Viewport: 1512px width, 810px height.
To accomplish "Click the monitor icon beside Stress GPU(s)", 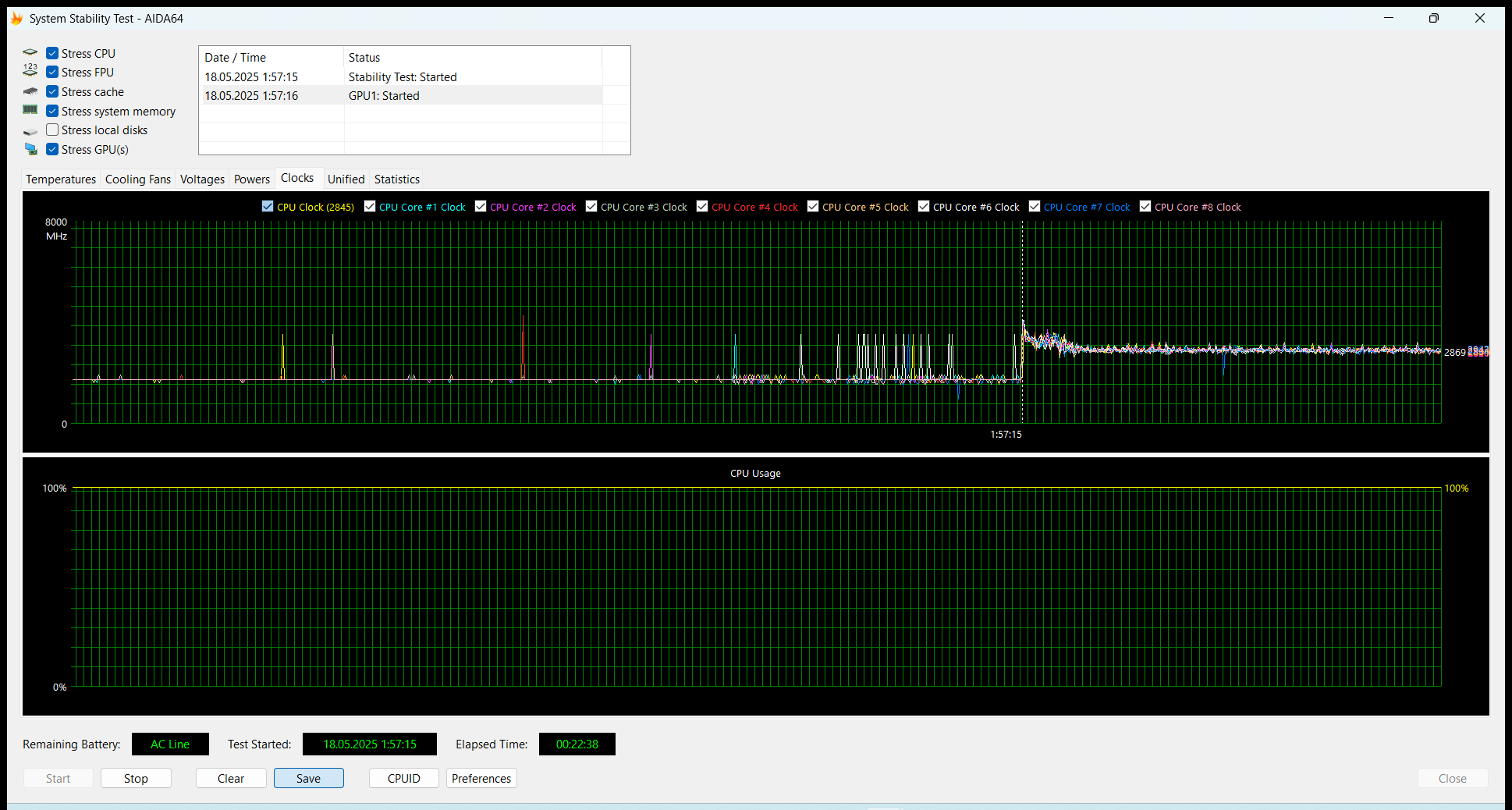I will 30,149.
